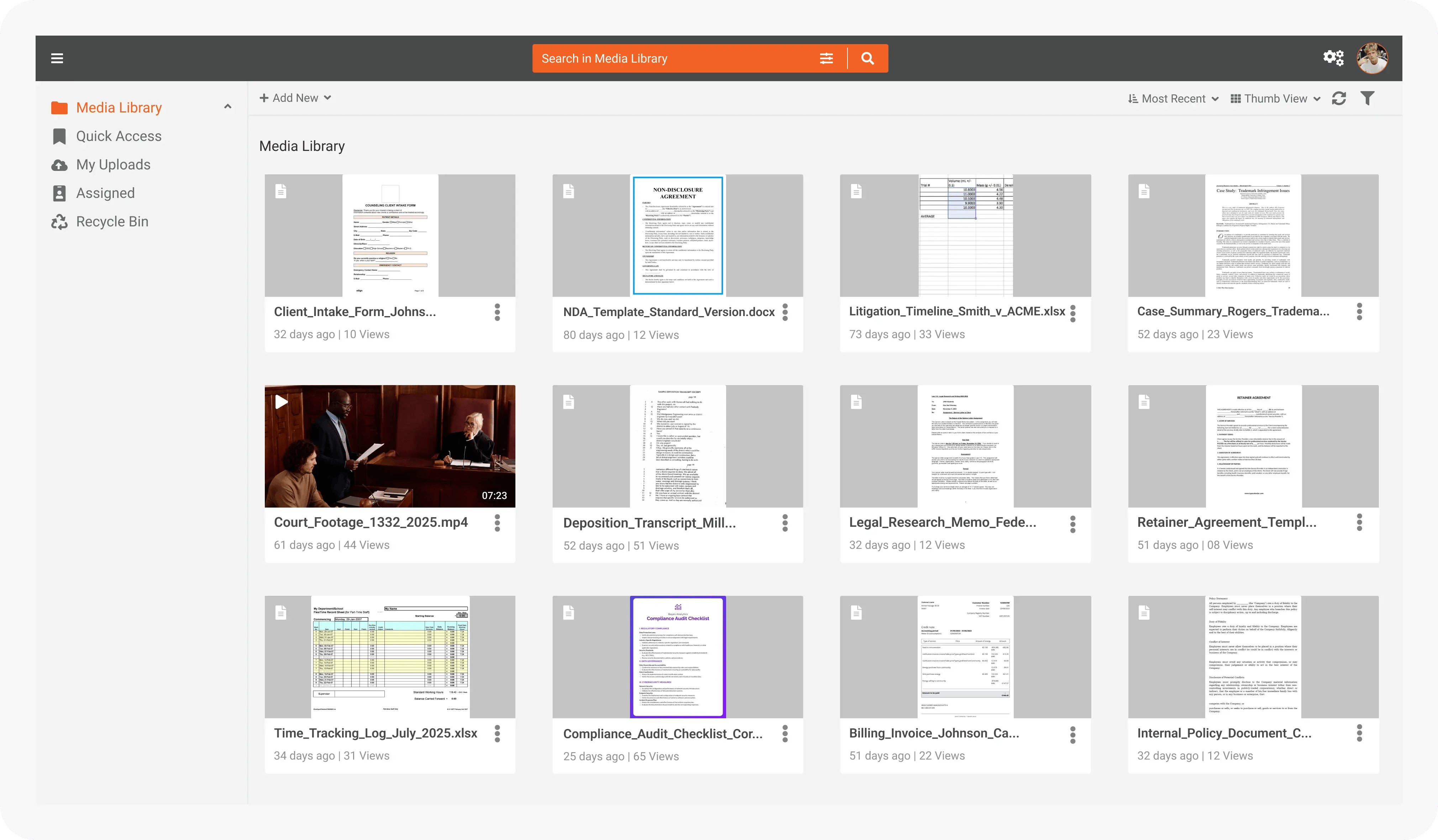Collapse the Media Library sidebar section
This screenshot has width=1438, height=840.
(228, 107)
